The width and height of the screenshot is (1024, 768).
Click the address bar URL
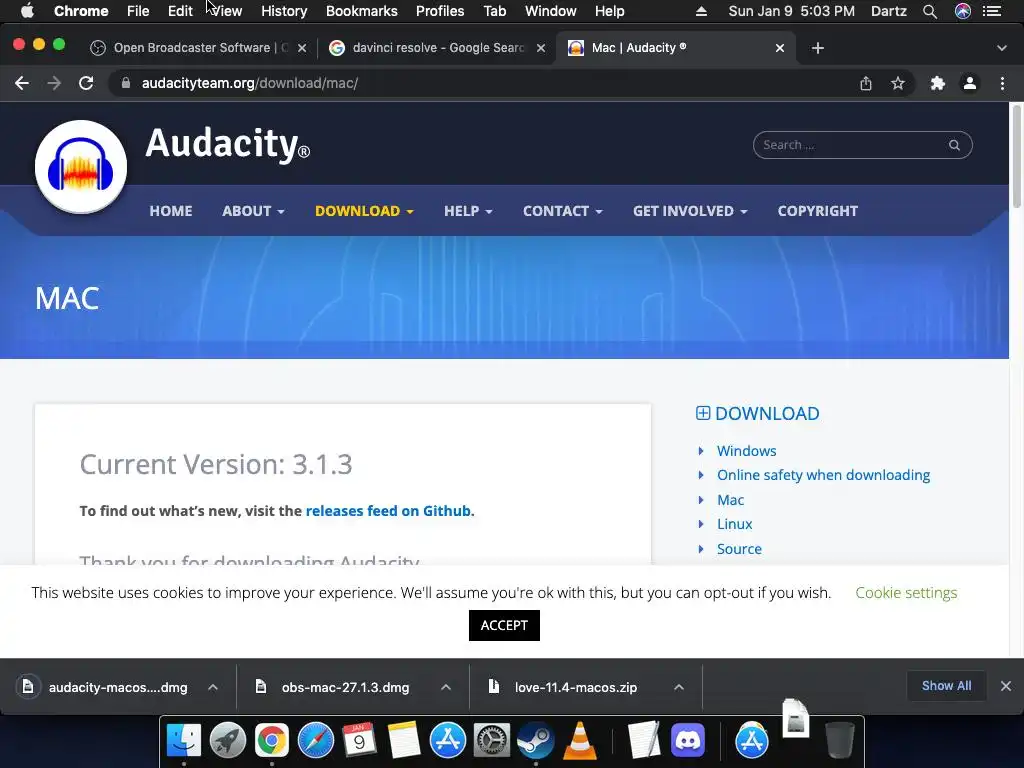pyautogui.click(x=249, y=84)
